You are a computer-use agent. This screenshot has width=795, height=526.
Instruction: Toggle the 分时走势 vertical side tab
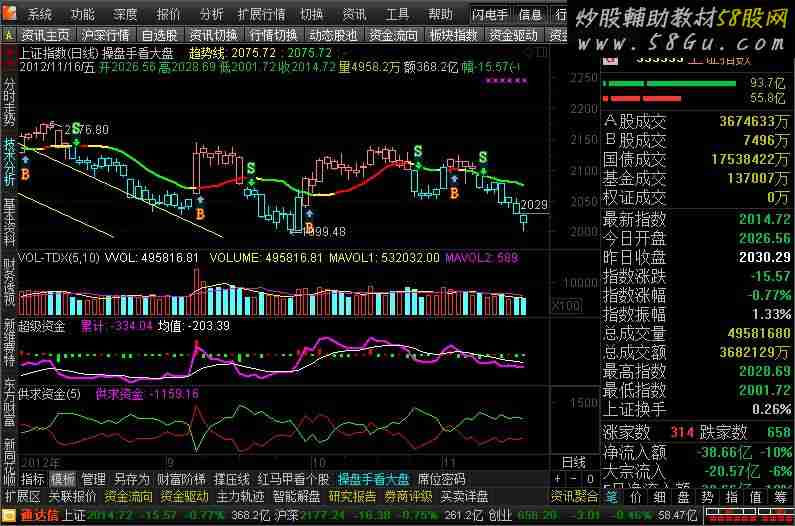pos(9,101)
